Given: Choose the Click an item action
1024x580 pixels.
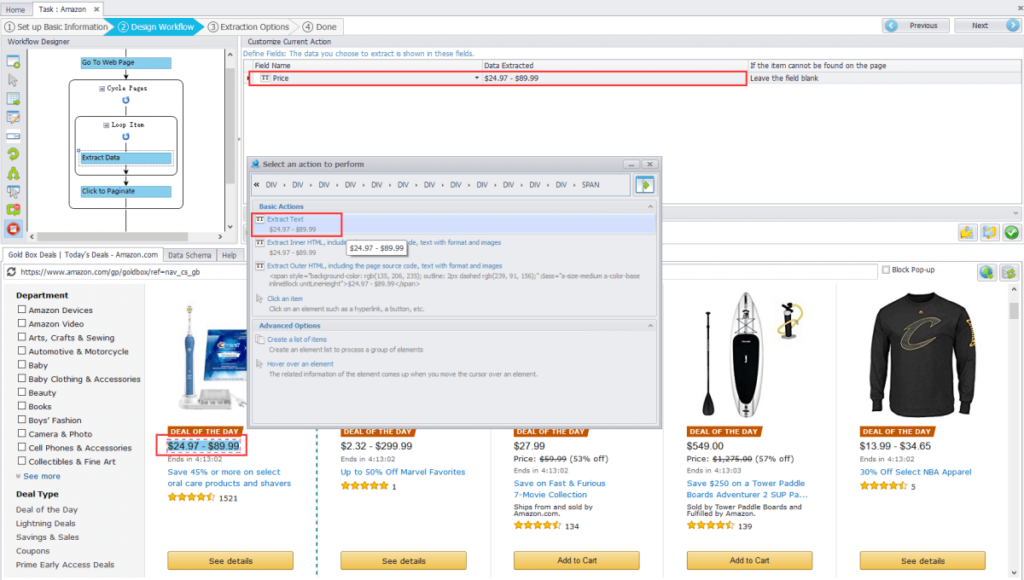Looking at the screenshot, I should pyautogui.click(x=285, y=298).
